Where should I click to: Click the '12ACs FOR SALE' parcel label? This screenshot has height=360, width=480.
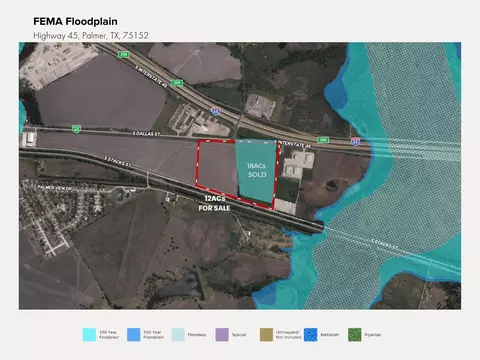(214, 203)
